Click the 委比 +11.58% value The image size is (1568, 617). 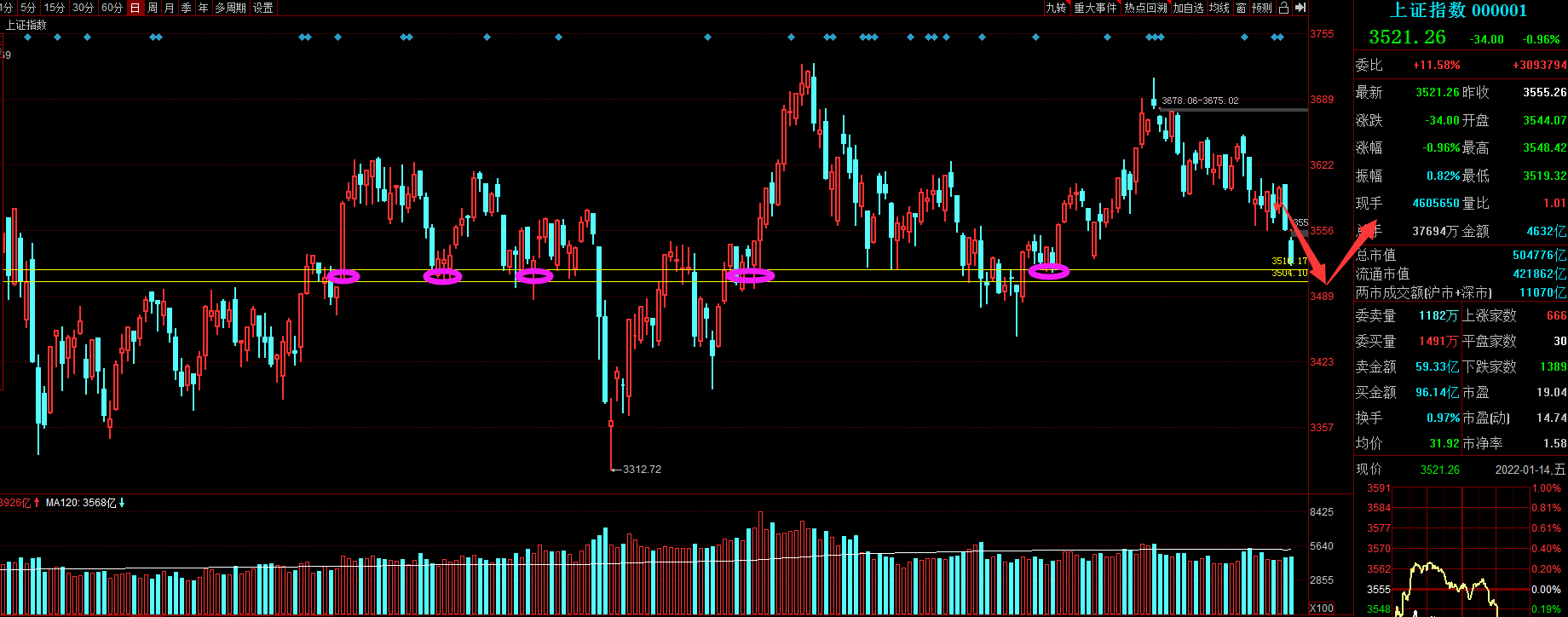[x=1436, y=65]
